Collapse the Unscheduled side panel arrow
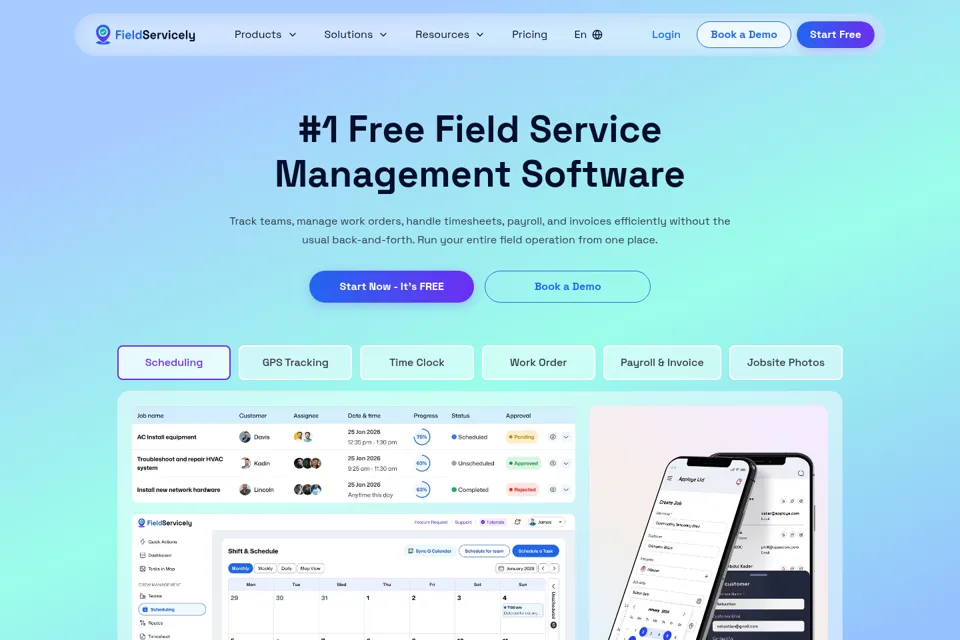 pyautogui.click(x=553, y=586)
